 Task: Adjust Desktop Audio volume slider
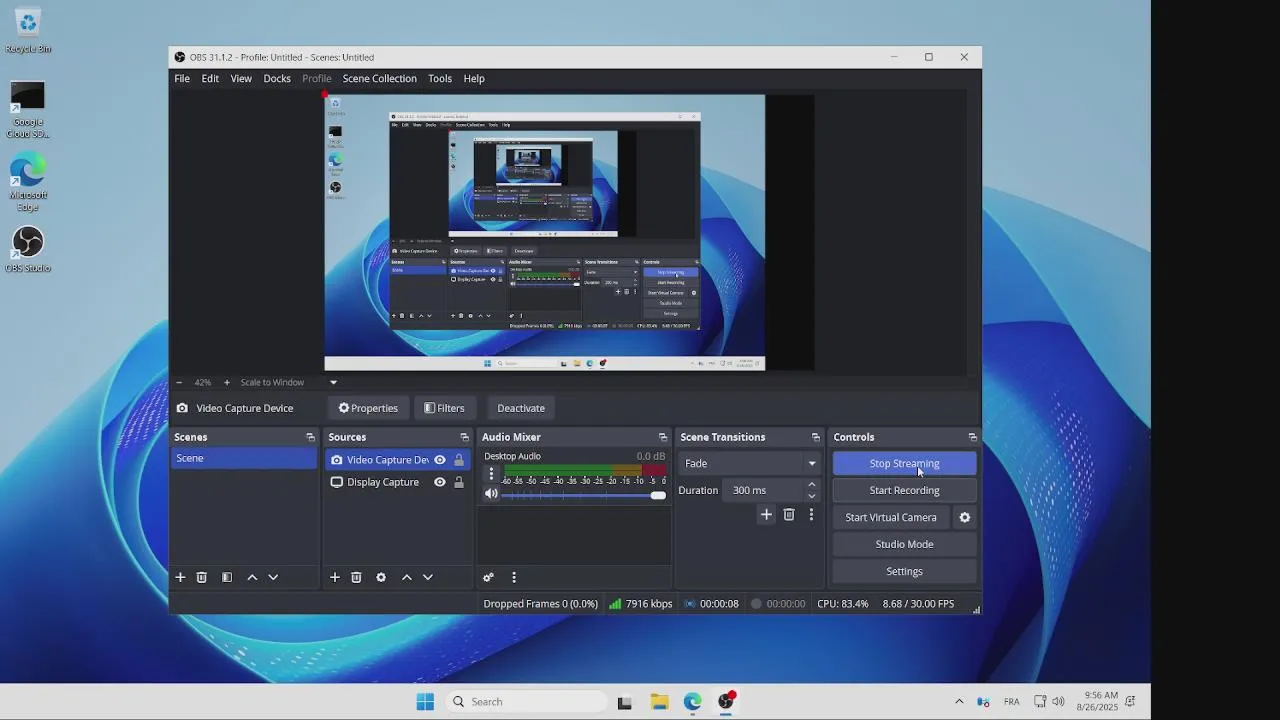pos(584,495)
